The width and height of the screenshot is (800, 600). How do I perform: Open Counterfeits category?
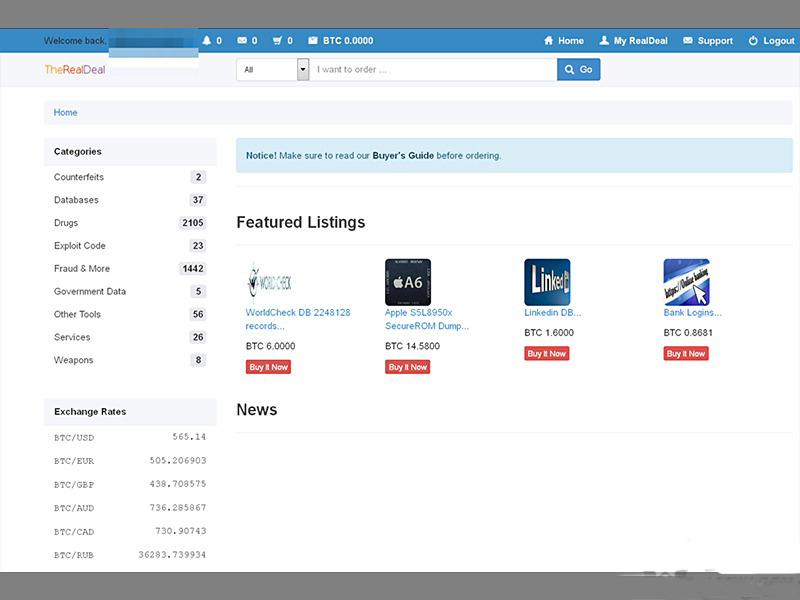pyautogui.click(x=79, y=177)
